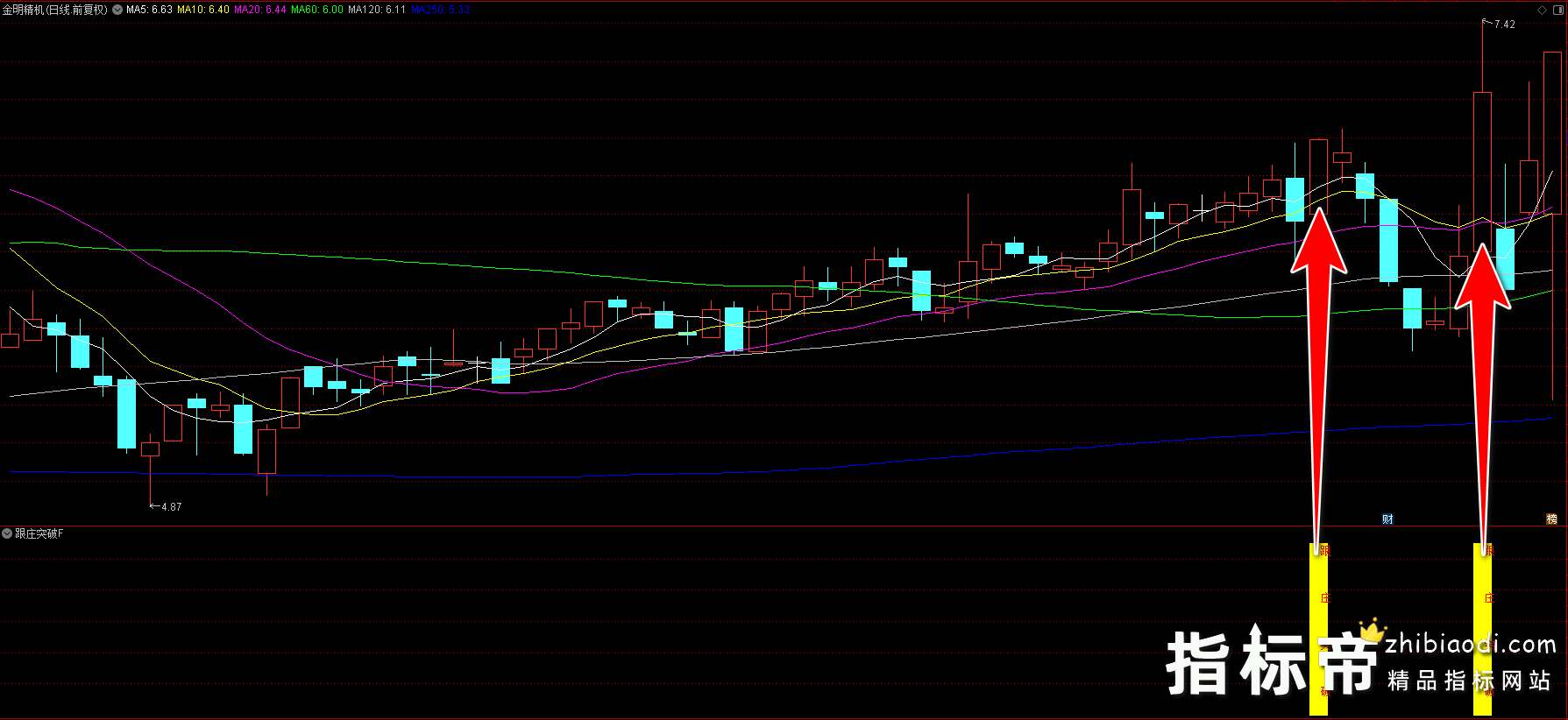This screenshot has width=1568, height=720.
Task: Select the yellow MA10 indicator label
Action: tap(203, 10)
